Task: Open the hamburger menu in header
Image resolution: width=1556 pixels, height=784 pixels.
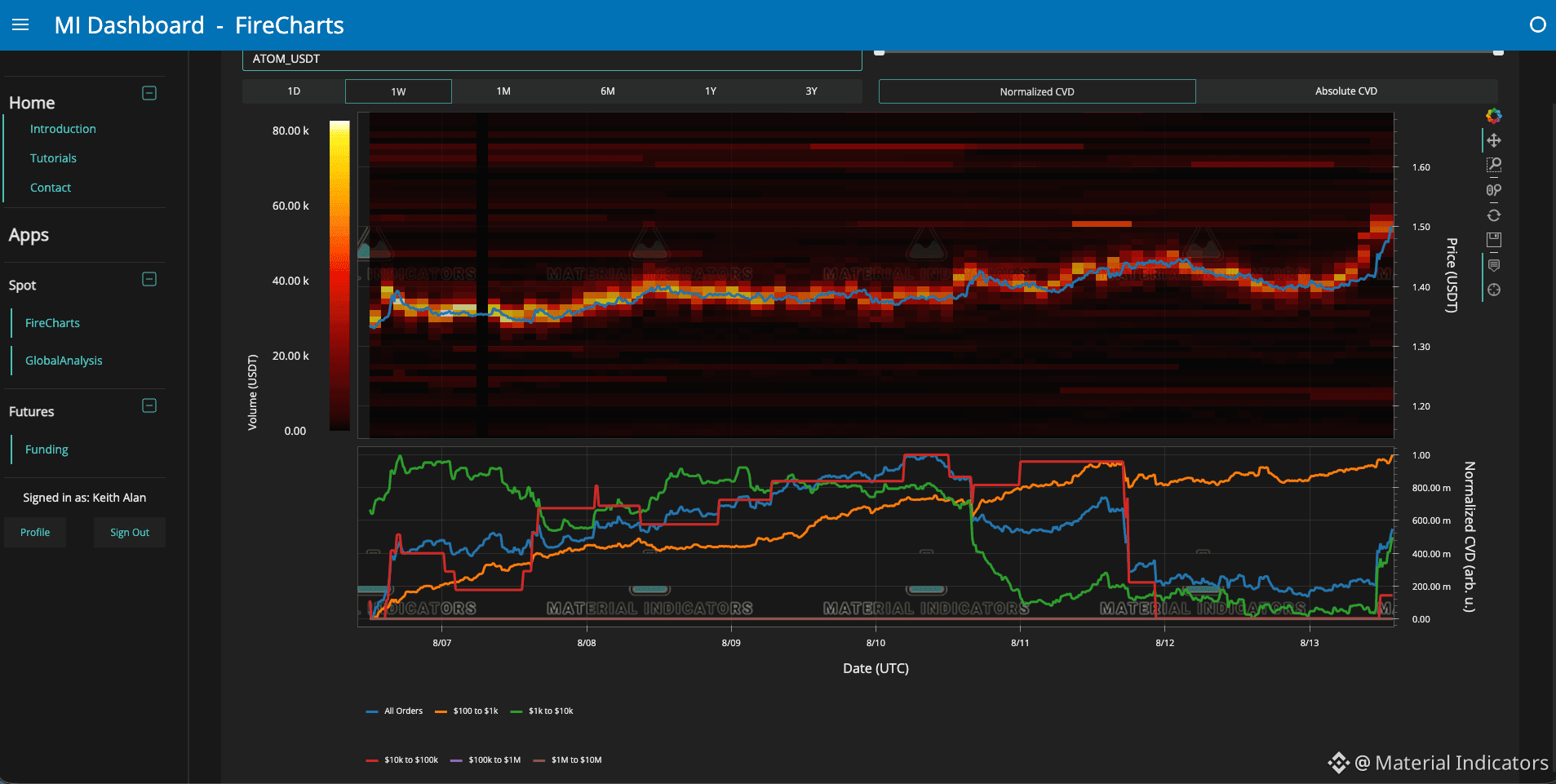Action: [20, 24]
